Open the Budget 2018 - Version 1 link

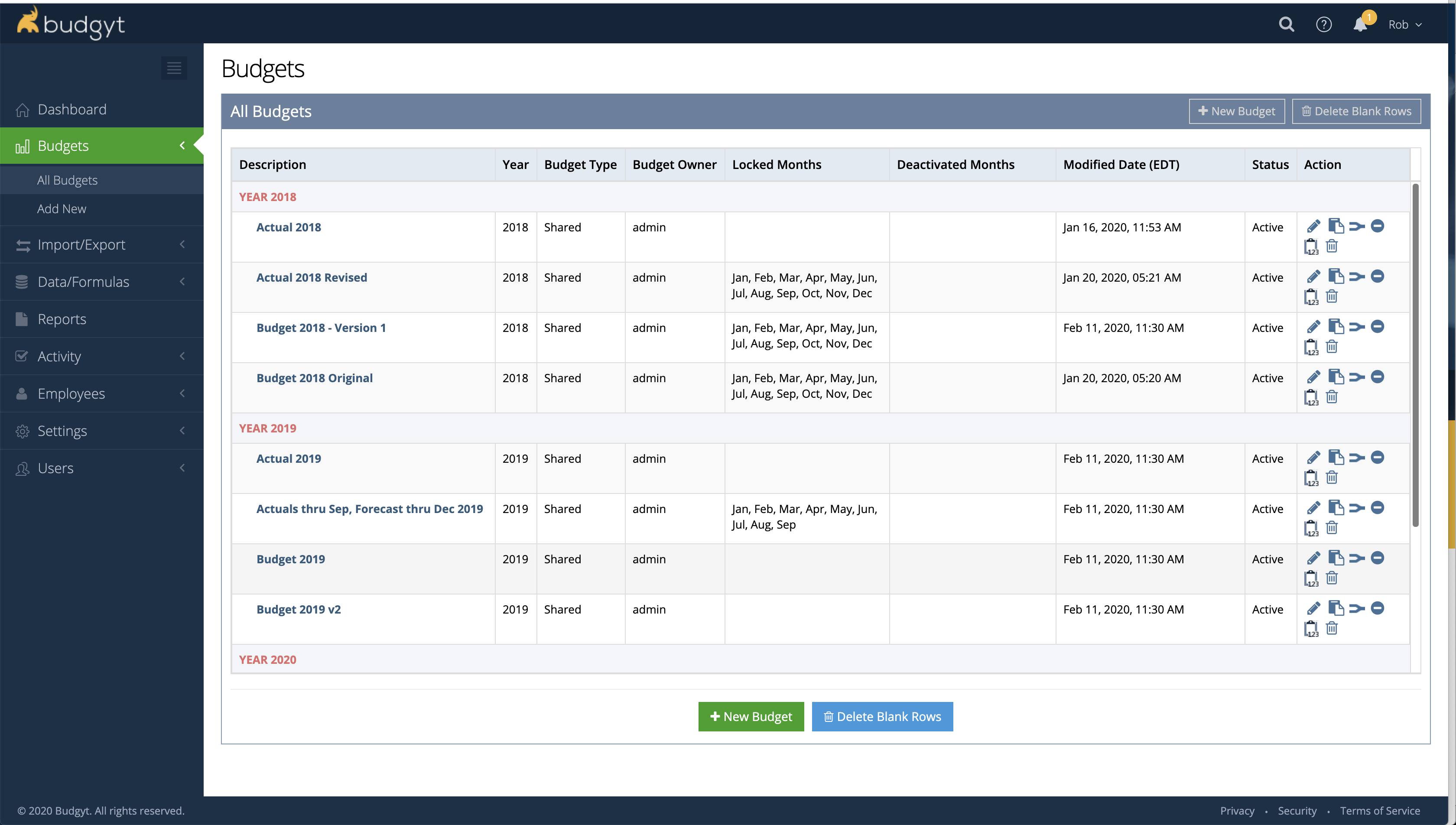321,328
